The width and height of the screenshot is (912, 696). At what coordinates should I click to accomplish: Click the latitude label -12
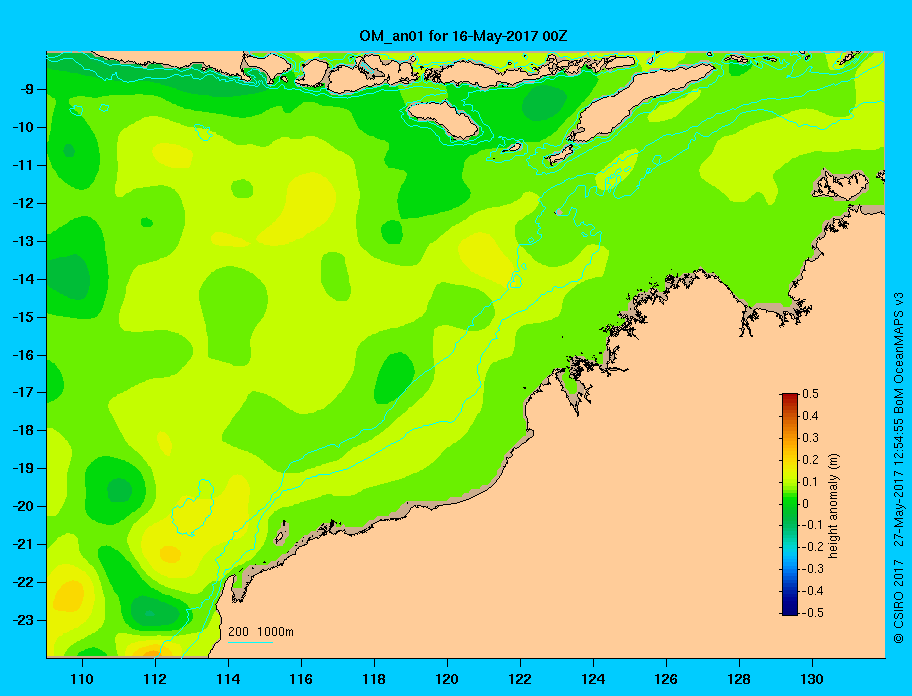click(22, 204)
